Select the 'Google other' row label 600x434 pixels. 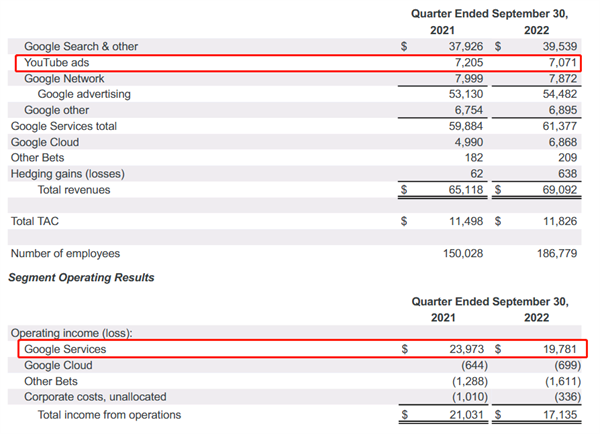click(57, 110)
